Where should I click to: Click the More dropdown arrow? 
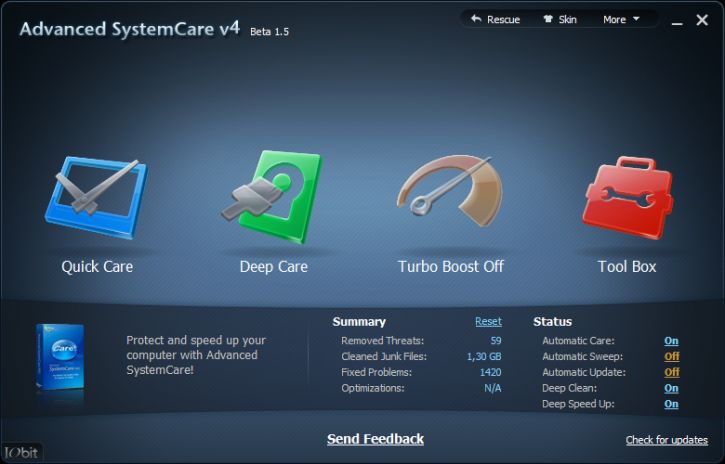(x=636, y=19)
